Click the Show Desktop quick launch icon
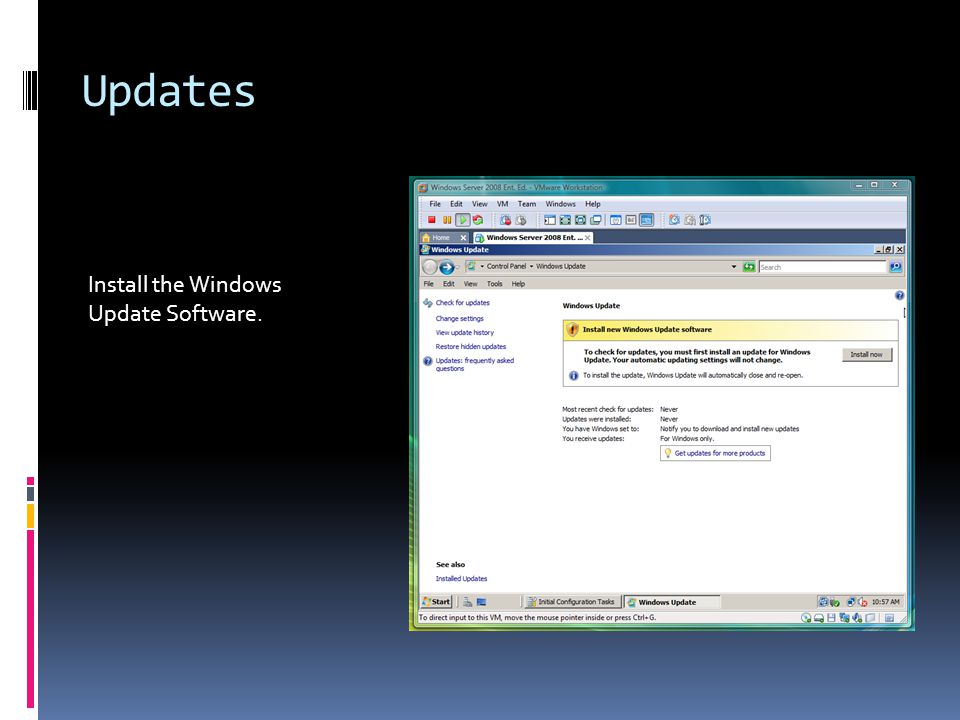Image resolution: width=960 pixels, height=720 pixels. [481, 602]
